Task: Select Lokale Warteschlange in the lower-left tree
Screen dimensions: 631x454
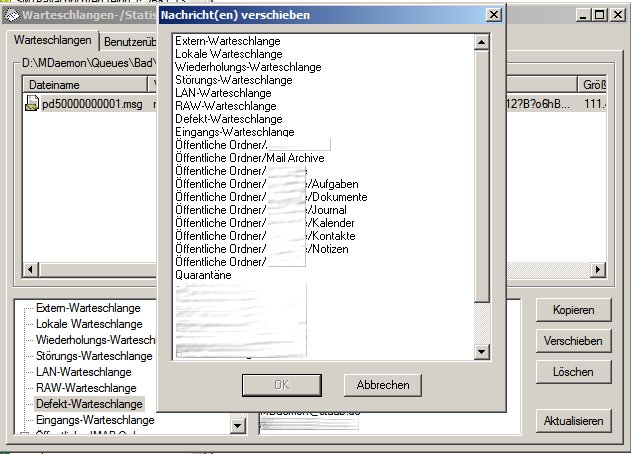Action: point(89,324)
